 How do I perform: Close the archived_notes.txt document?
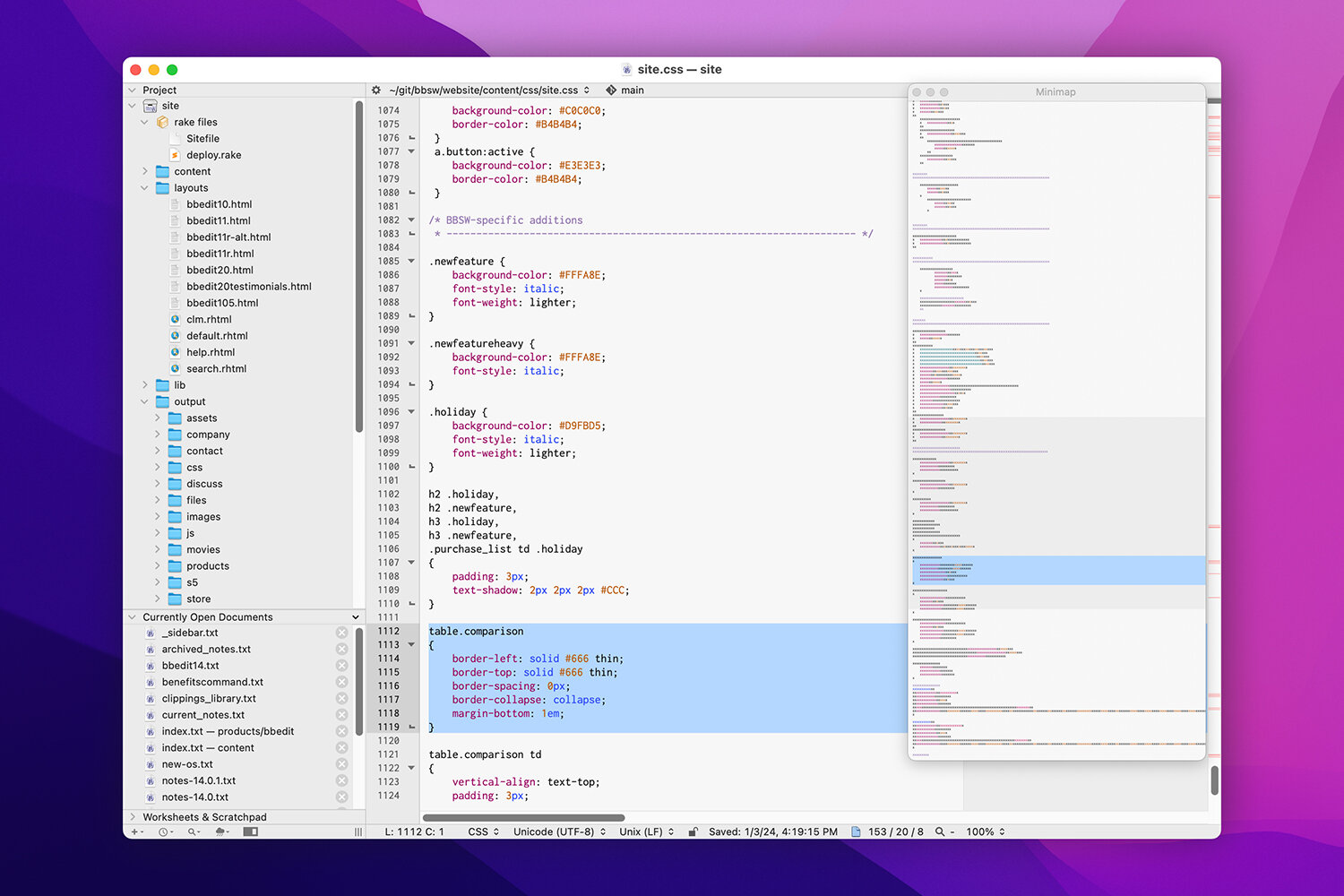click(x=341, y=649)
